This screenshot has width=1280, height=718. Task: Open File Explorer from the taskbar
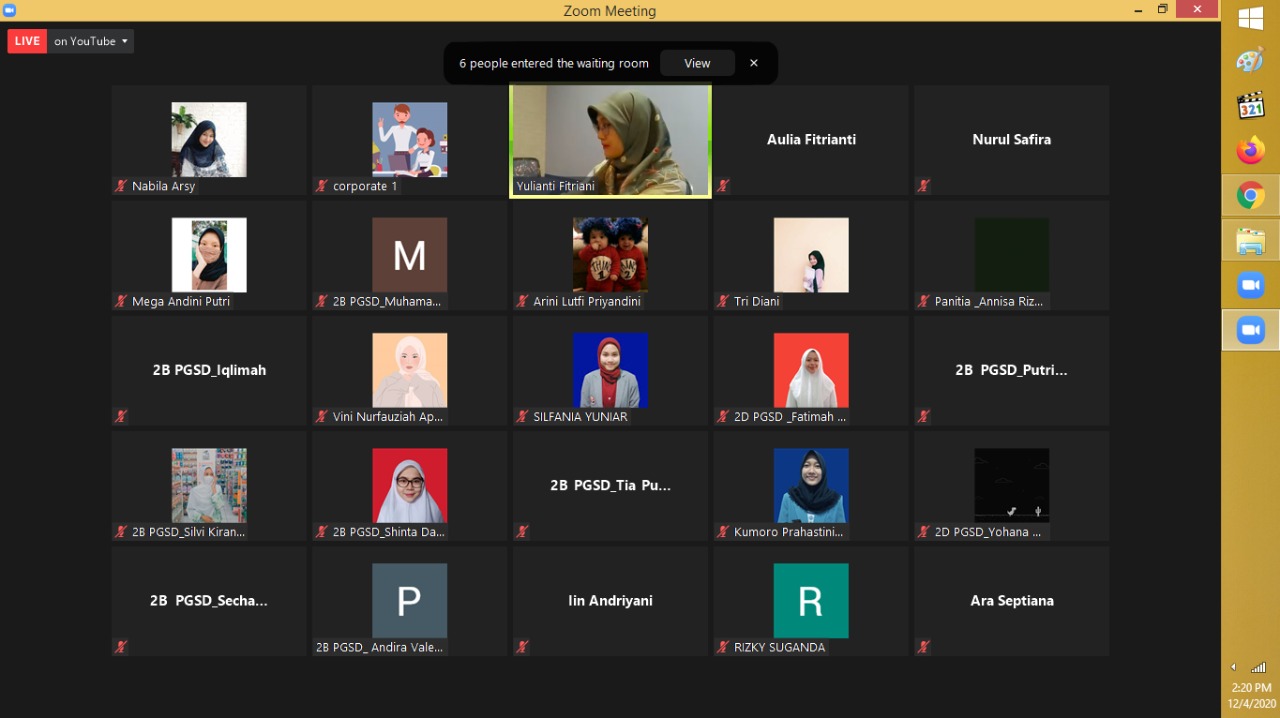coord(1250,241)
